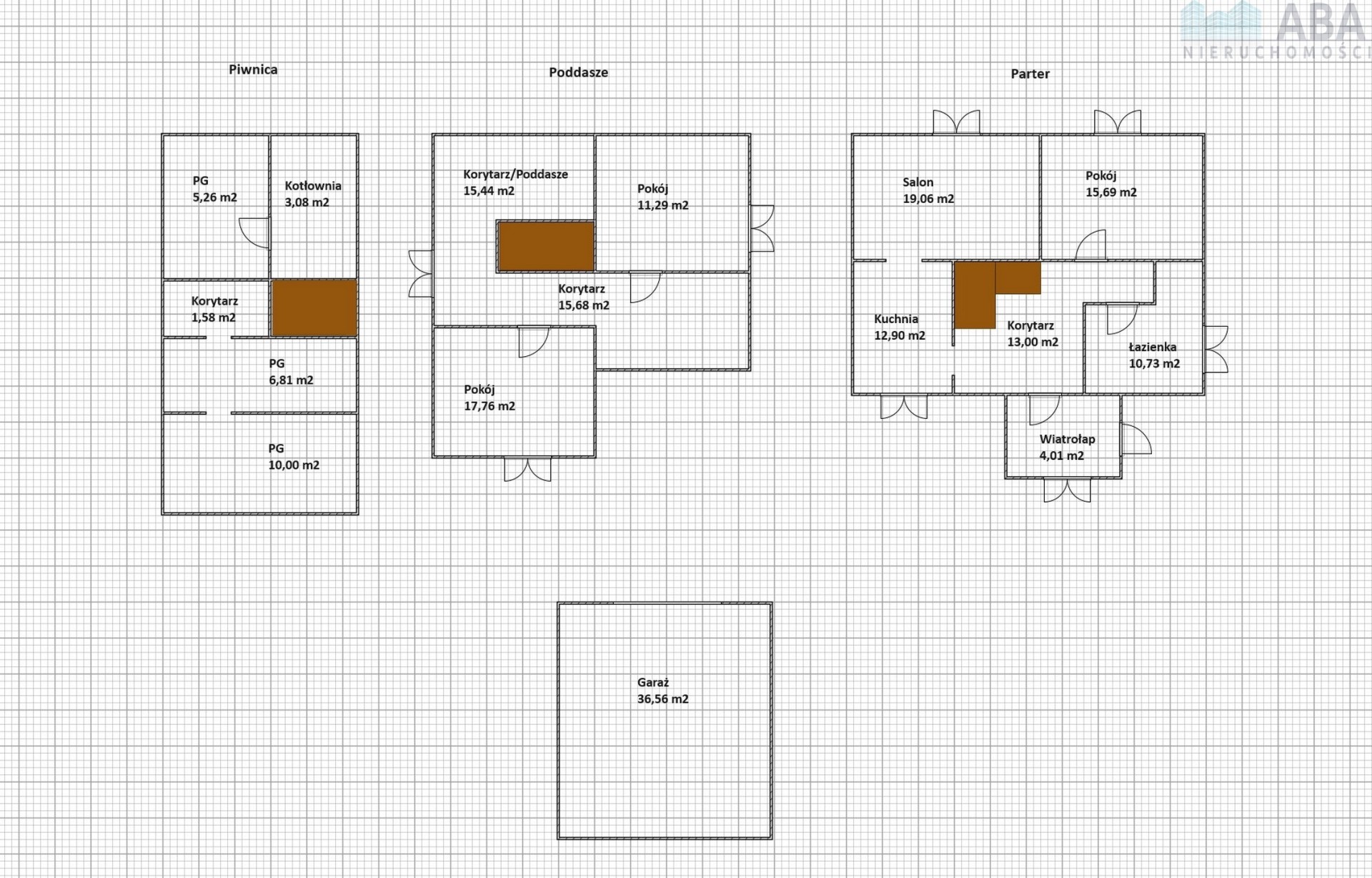Select the Parter floor title

pyautogui.click(x=1030, y=74)
